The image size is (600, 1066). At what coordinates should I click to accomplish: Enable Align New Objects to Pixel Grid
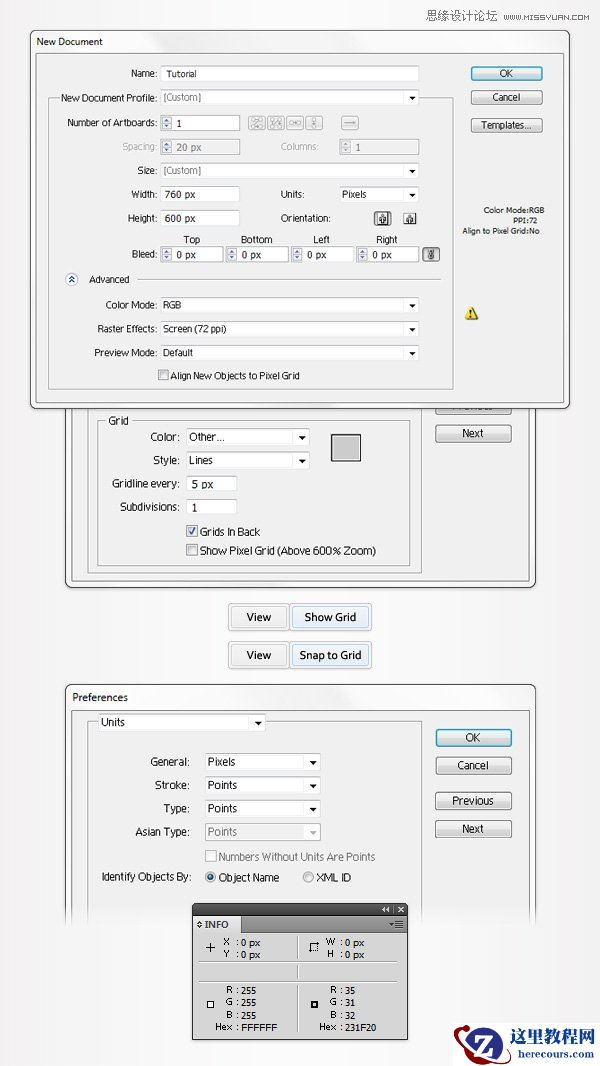click(163, 375)
